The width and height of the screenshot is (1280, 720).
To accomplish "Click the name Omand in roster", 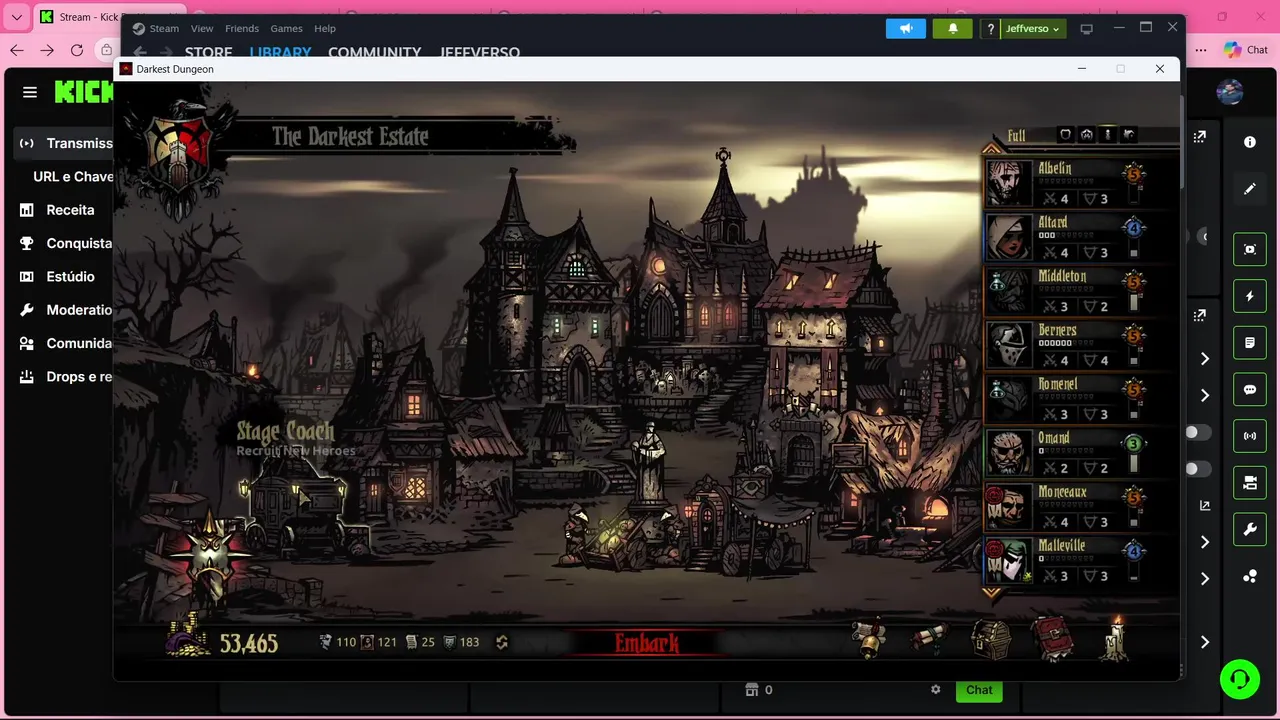I will (x=1054, y=438).
